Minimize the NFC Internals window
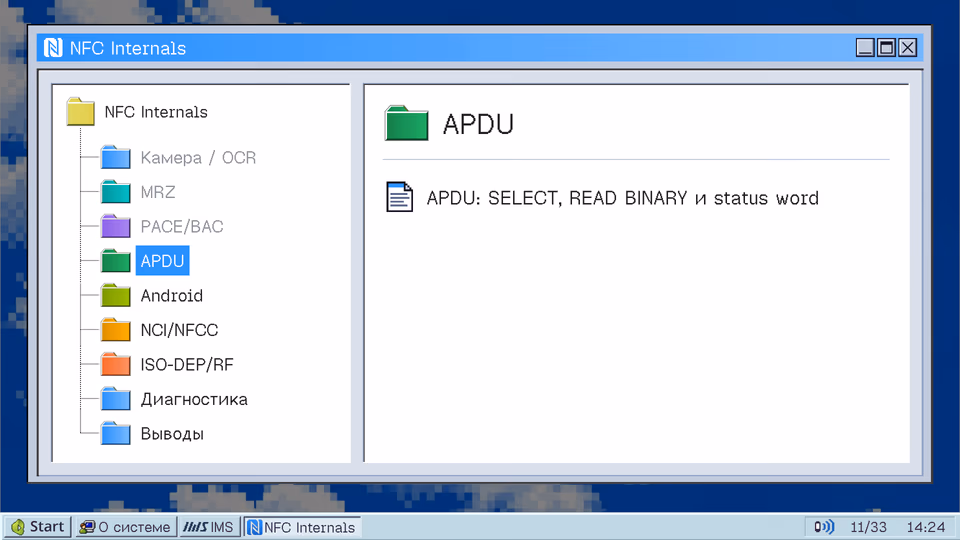 (x=865, y=47)
